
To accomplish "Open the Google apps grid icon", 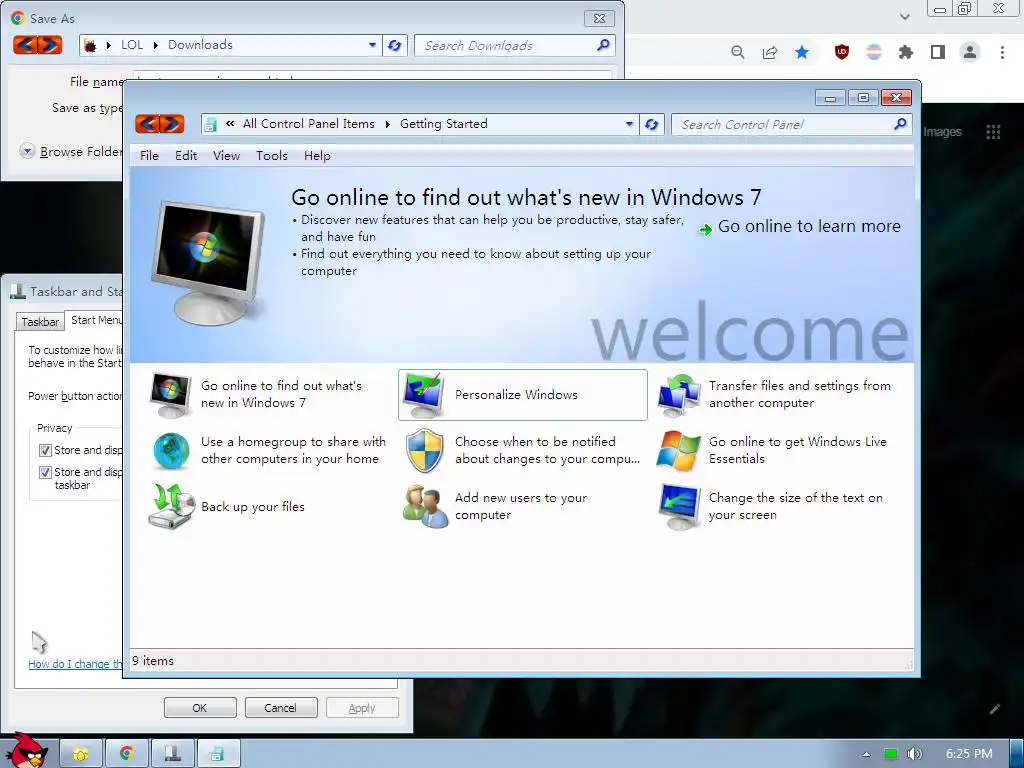I will tap(993, 132).
